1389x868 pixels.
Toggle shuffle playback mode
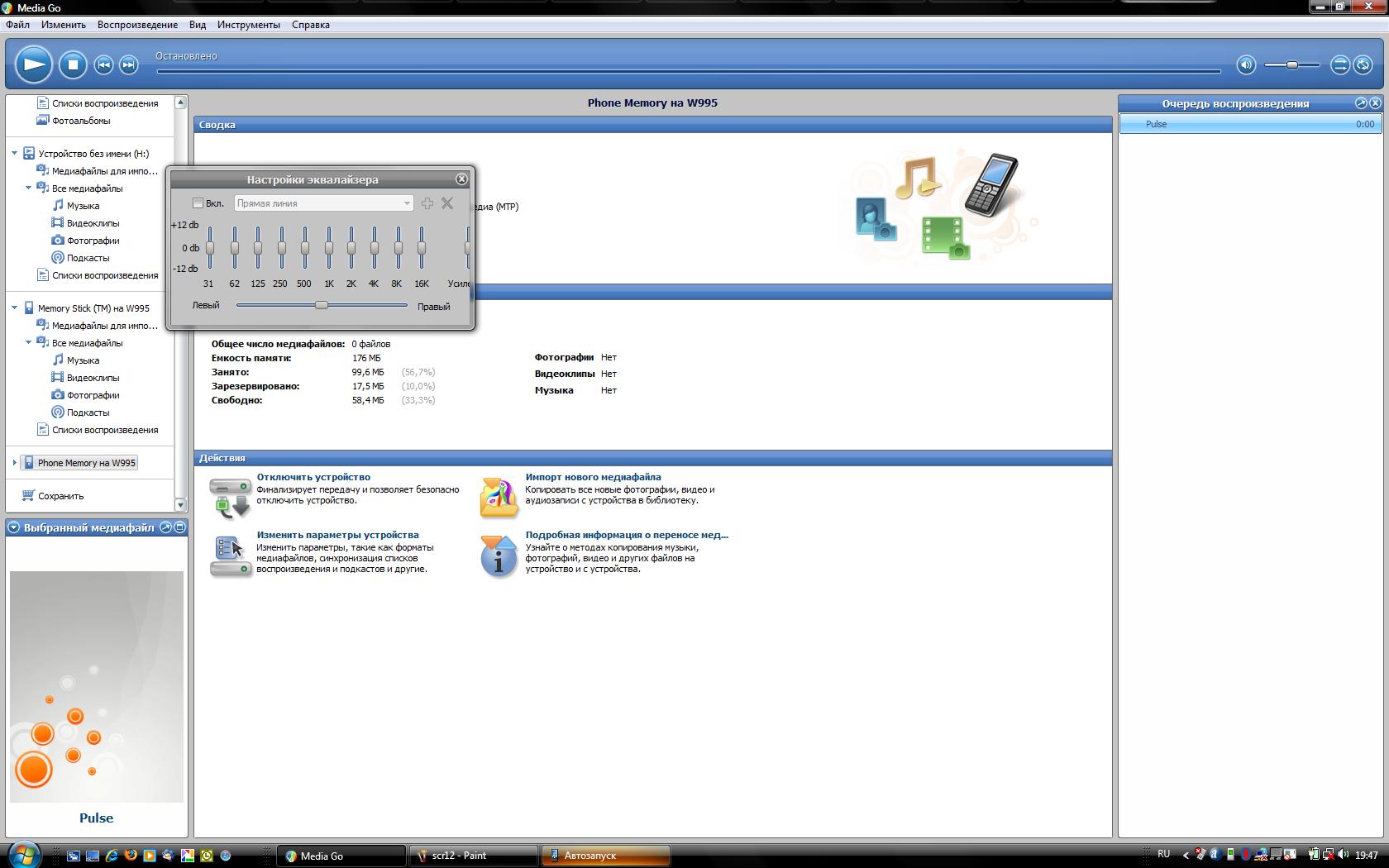[1340, 64]
